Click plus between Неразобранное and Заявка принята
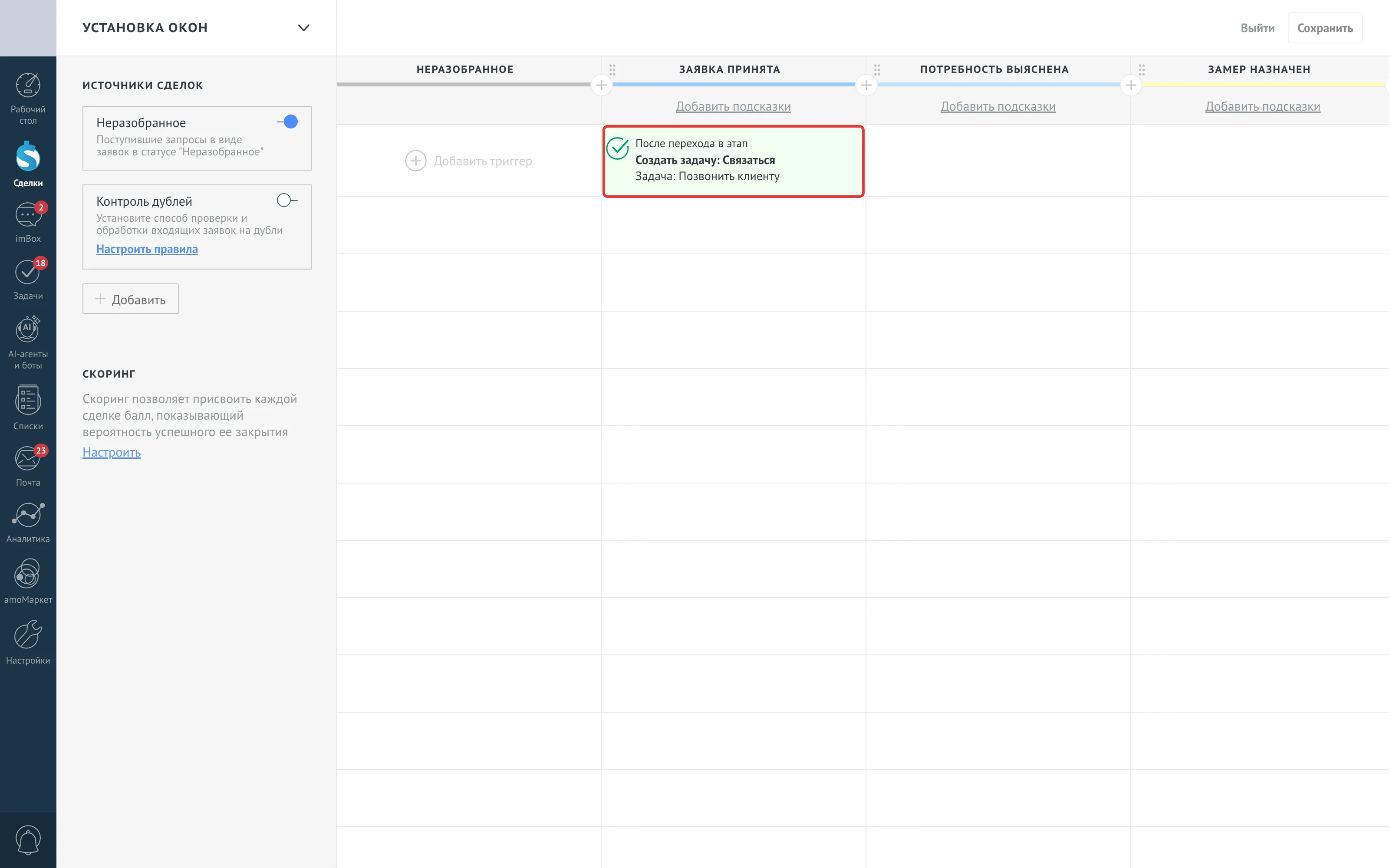The height and width of the screenshot is (868, 1389). click(x=601, y=85)
